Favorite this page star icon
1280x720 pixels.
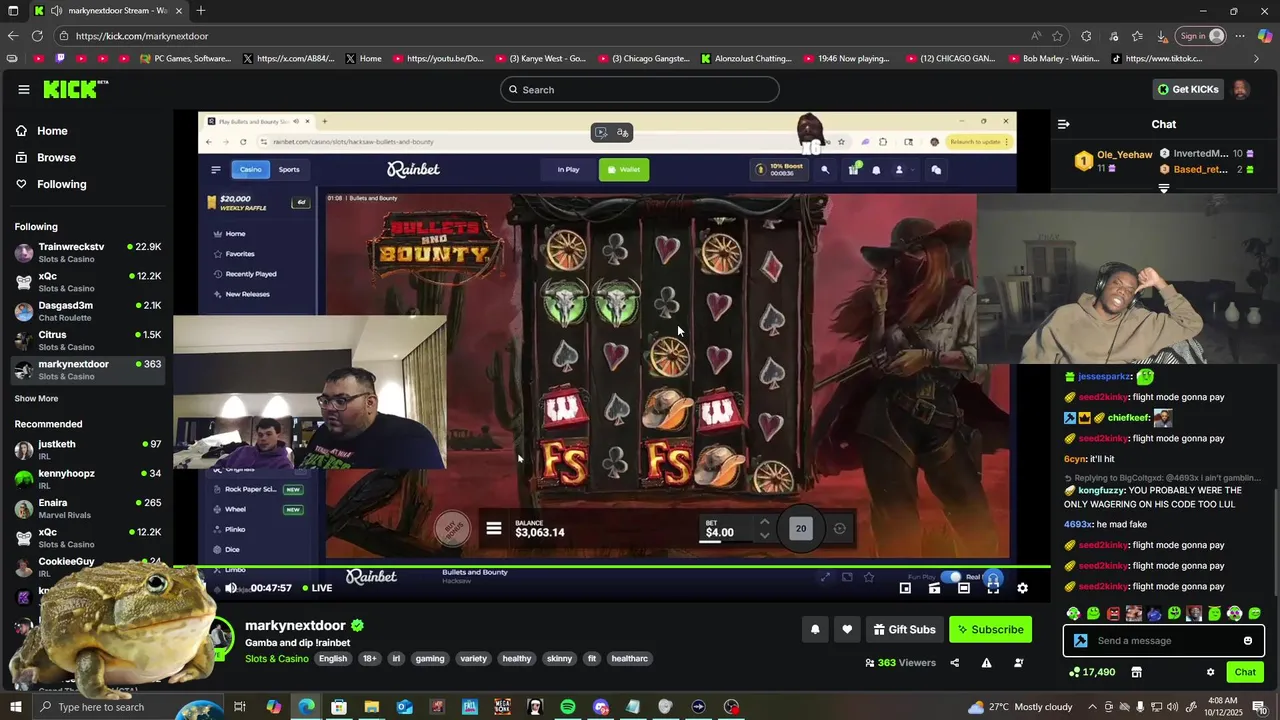[1058, 36]
